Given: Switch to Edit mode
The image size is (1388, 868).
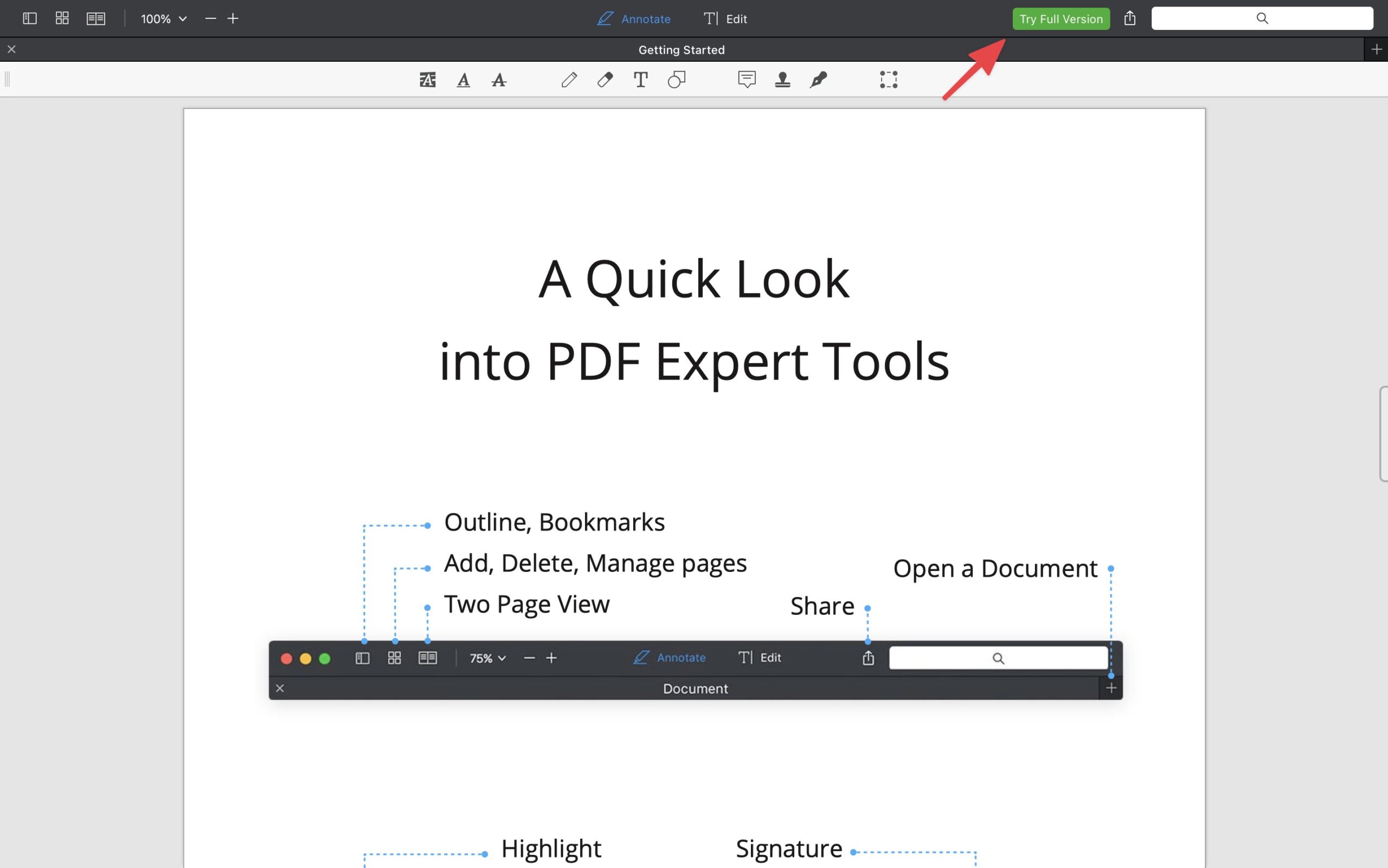Looking at the screenshot, I should tap(725, 19).
